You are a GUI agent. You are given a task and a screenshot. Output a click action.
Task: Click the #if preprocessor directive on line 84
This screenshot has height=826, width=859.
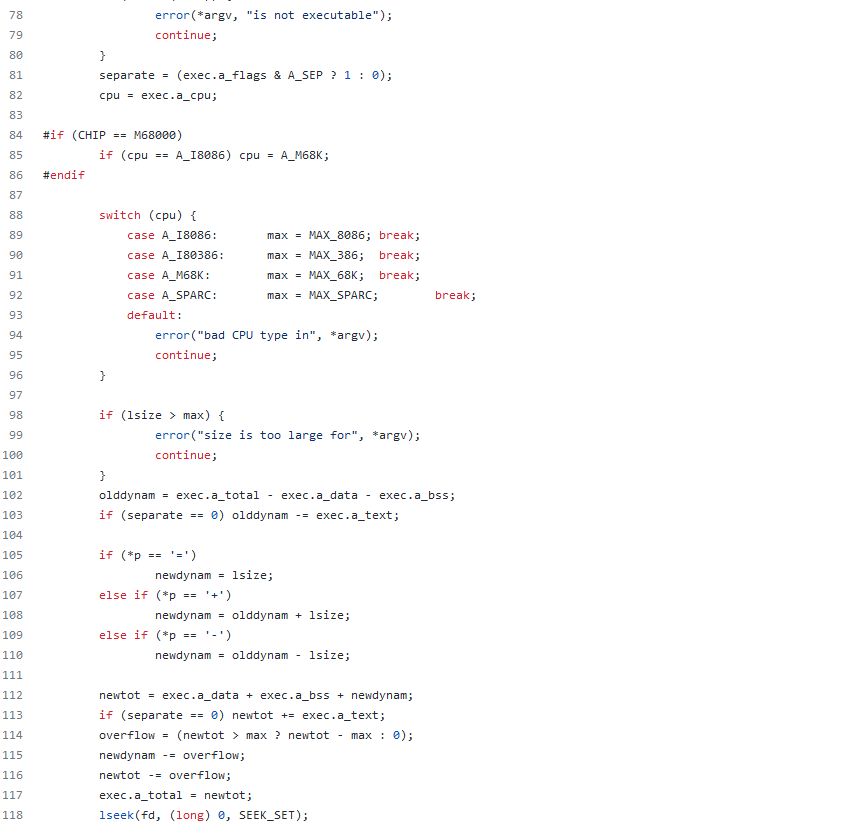(x=53, y=135)
